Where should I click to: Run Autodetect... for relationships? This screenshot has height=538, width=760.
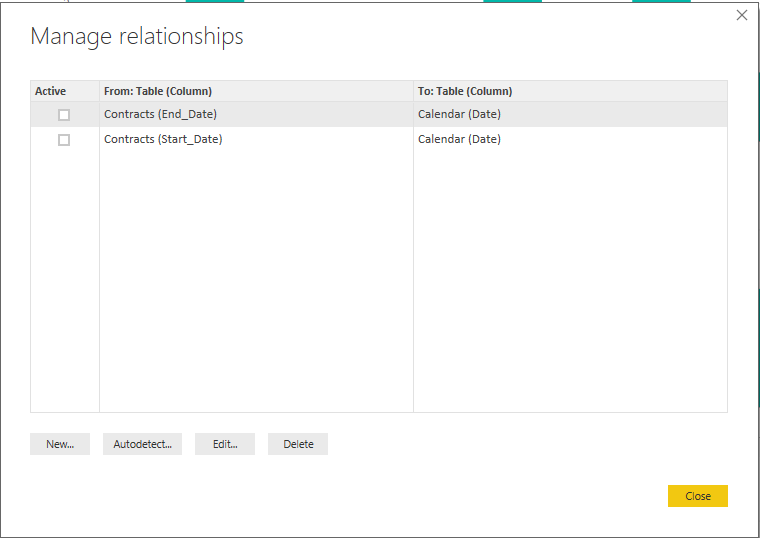pyautogui.click(x=142, y=444)
